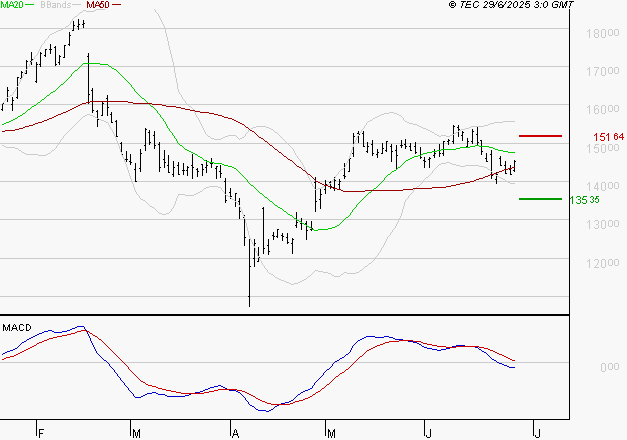This screenshot has width=627, height=440.
Task: Click the 120.00 price axis label
Action: click(603, 264)
